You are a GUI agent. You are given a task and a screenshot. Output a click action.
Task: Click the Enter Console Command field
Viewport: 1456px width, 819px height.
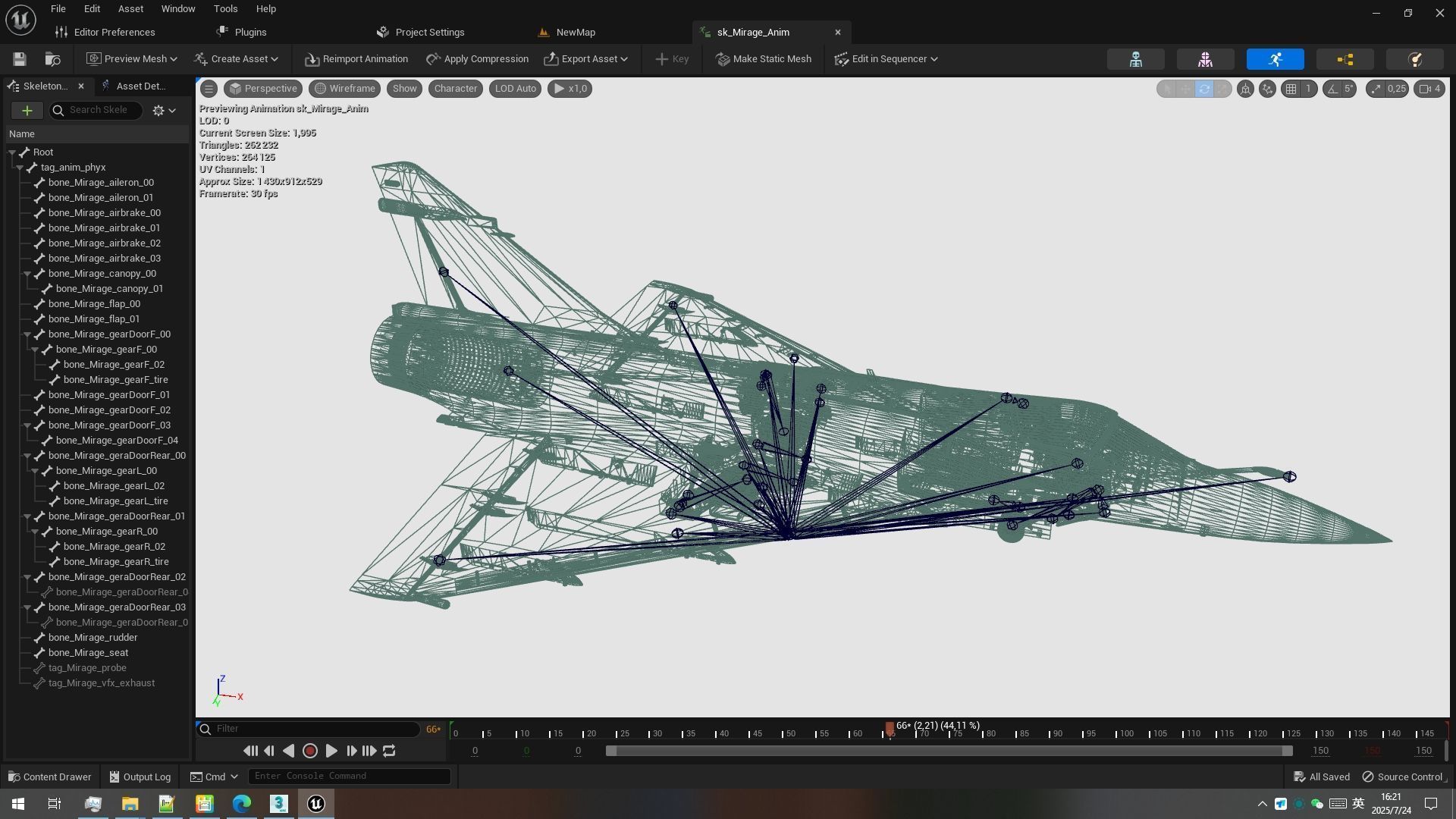point(350,777)
